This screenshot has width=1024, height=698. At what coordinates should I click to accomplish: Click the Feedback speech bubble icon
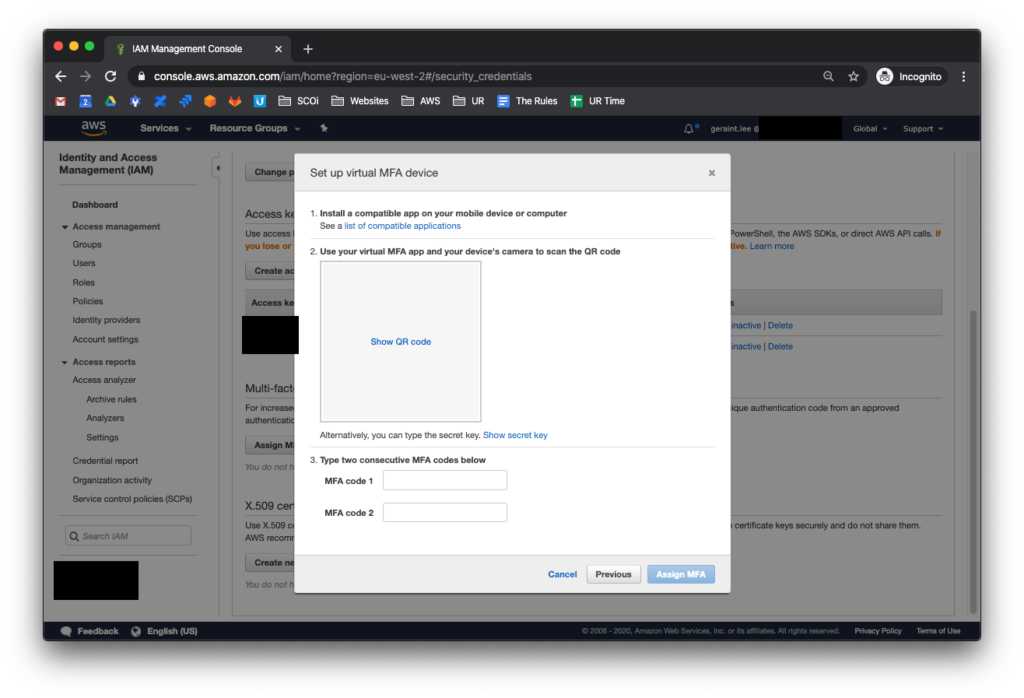click(66, 631)
